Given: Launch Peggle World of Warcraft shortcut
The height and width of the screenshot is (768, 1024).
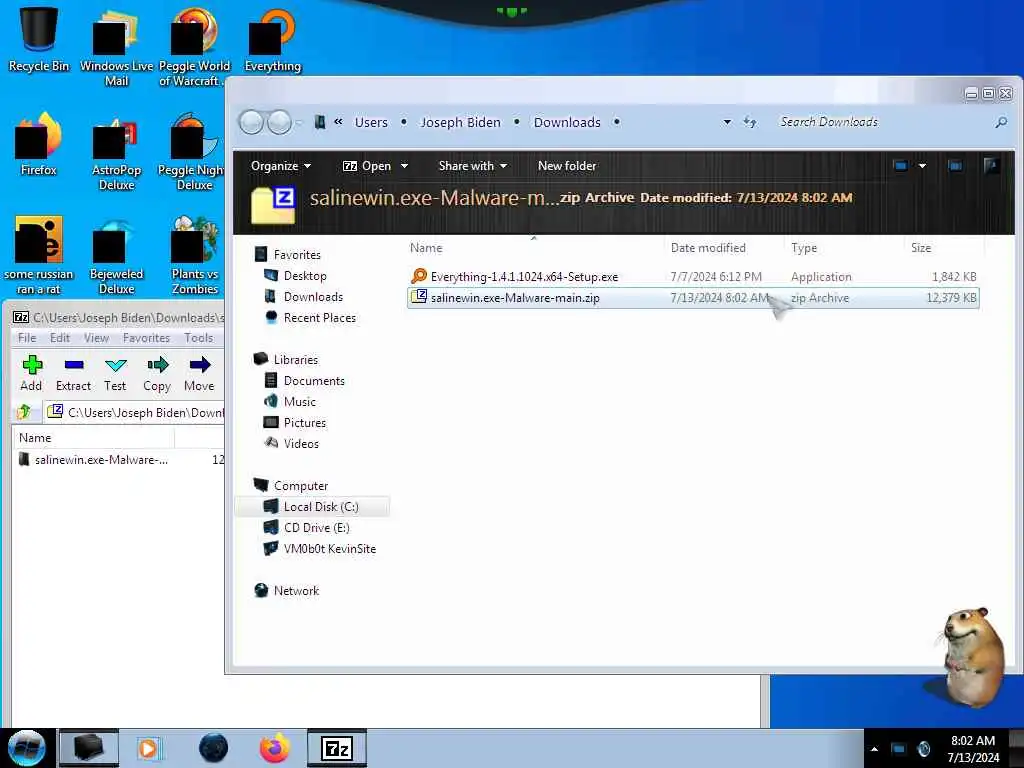Looking at the screenshot, I should point(194,46).
